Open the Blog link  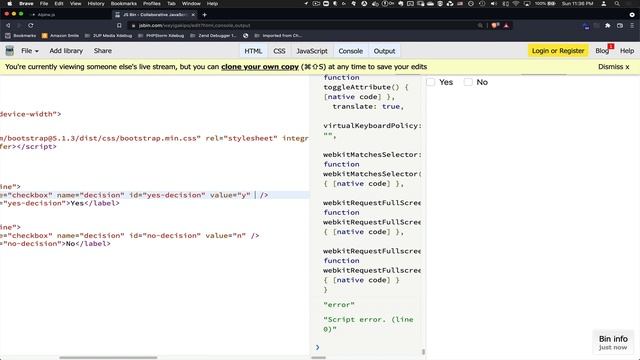click(x=602, y=51)
